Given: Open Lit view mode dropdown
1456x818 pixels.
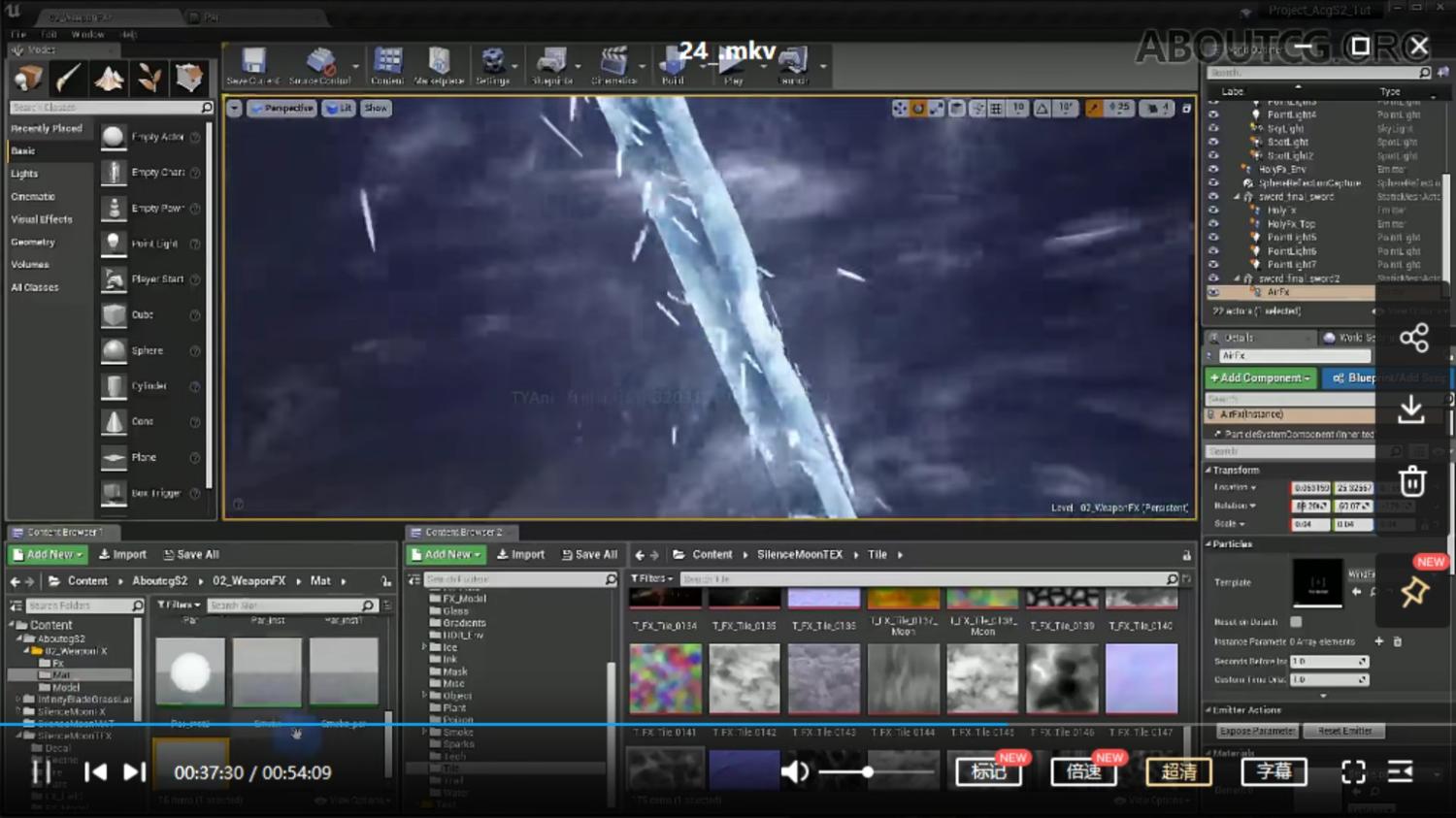Looking at the screenshot, I should 339,108.
